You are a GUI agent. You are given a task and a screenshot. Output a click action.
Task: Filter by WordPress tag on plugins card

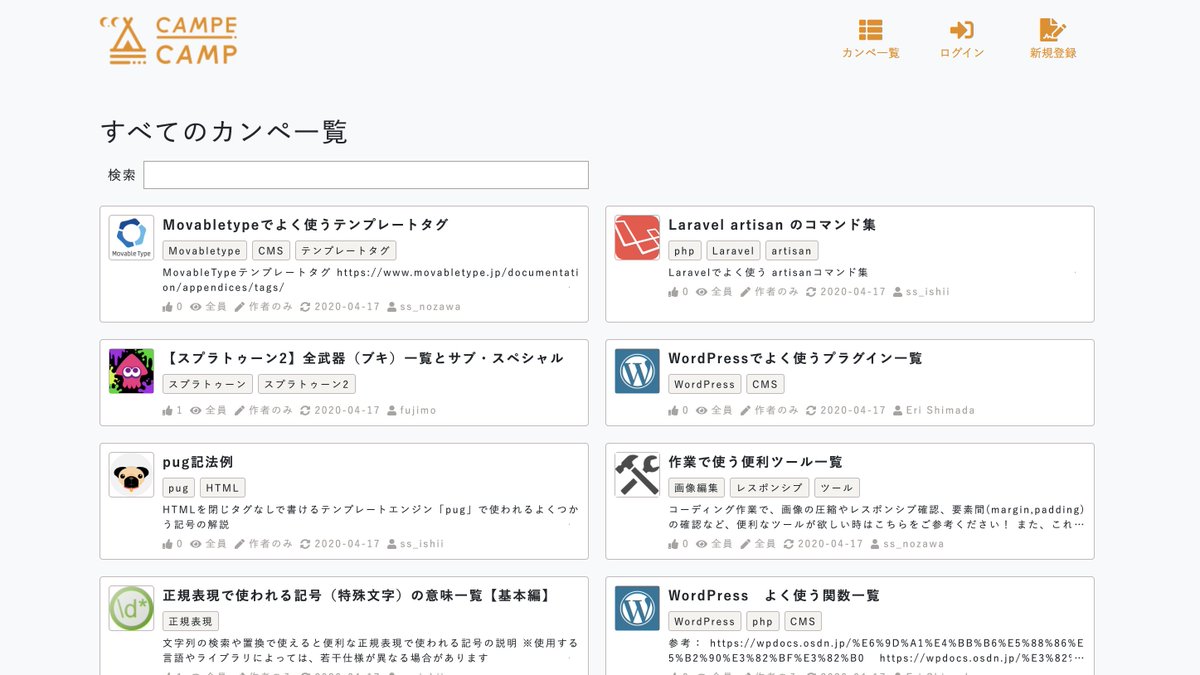point(704,384)
